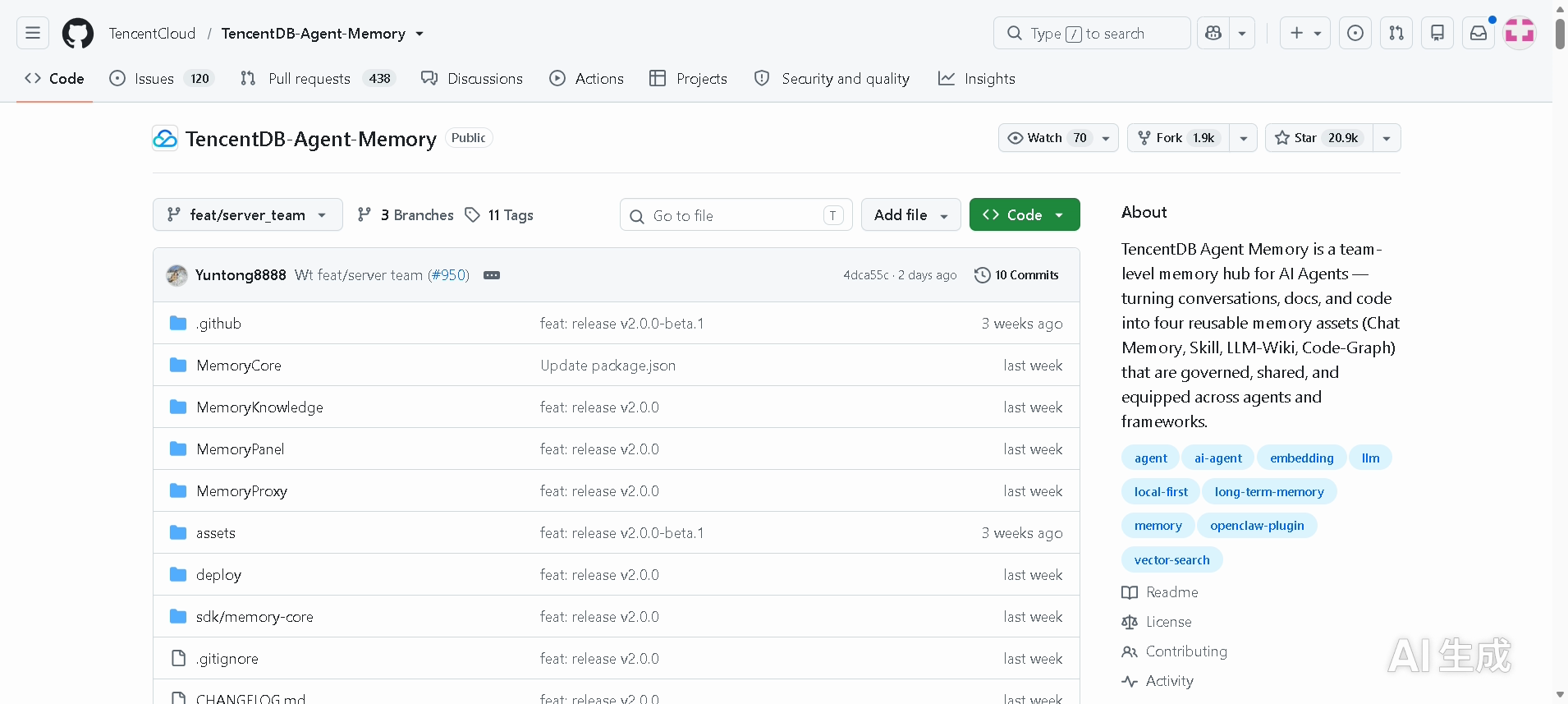The width and height of the screenshot is (1568, 704).
Task: Open the issues circle-dot icon in header
Action: [x=1355, y=33]
